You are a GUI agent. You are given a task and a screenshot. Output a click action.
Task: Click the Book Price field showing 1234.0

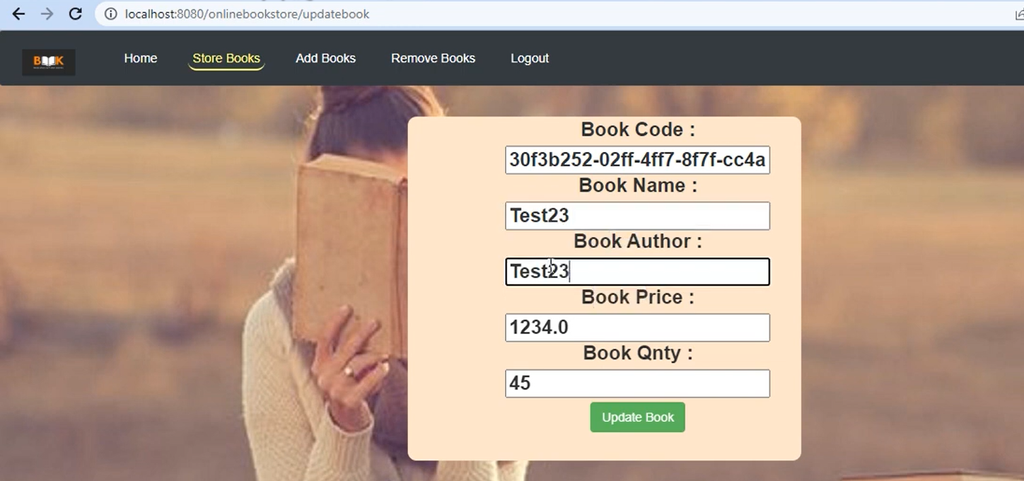pos(637,328)
